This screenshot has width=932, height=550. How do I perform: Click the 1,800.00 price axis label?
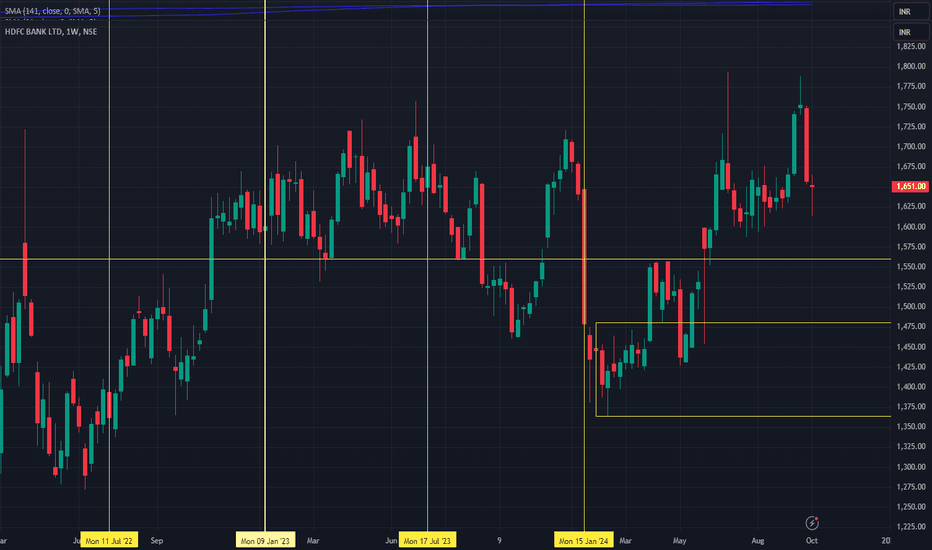911,66
